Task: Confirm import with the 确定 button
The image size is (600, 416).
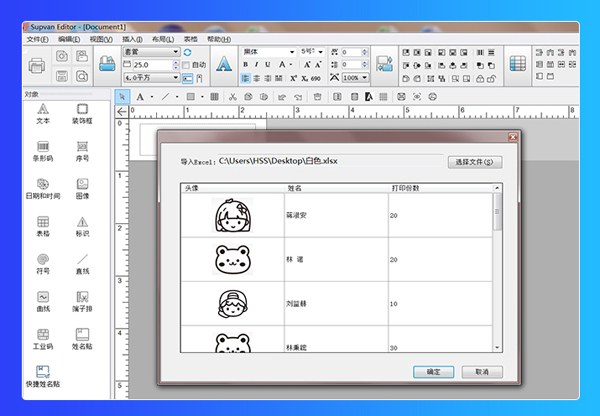Action: point(433,371)
